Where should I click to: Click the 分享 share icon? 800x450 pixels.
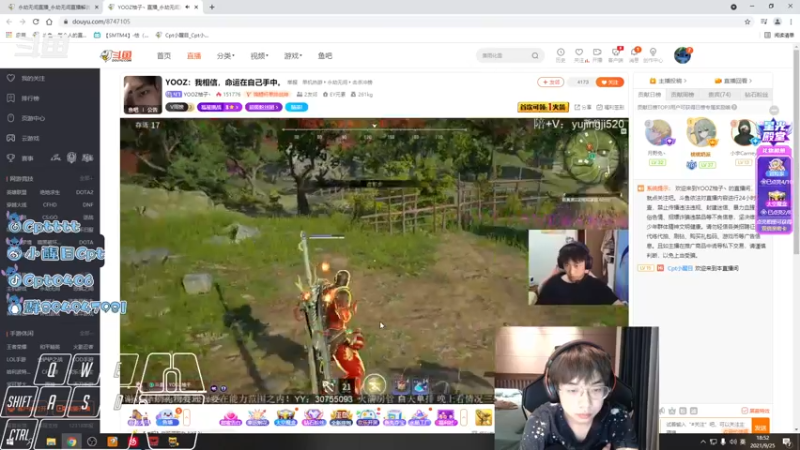pos(583,108)
